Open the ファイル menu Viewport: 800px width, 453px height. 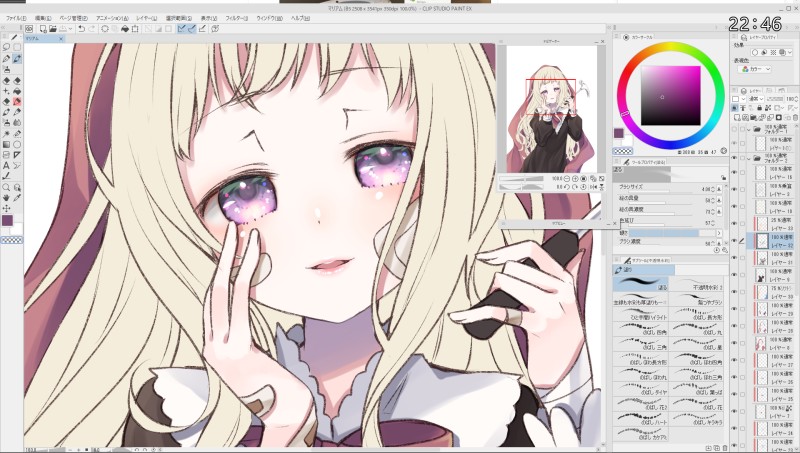16,18
